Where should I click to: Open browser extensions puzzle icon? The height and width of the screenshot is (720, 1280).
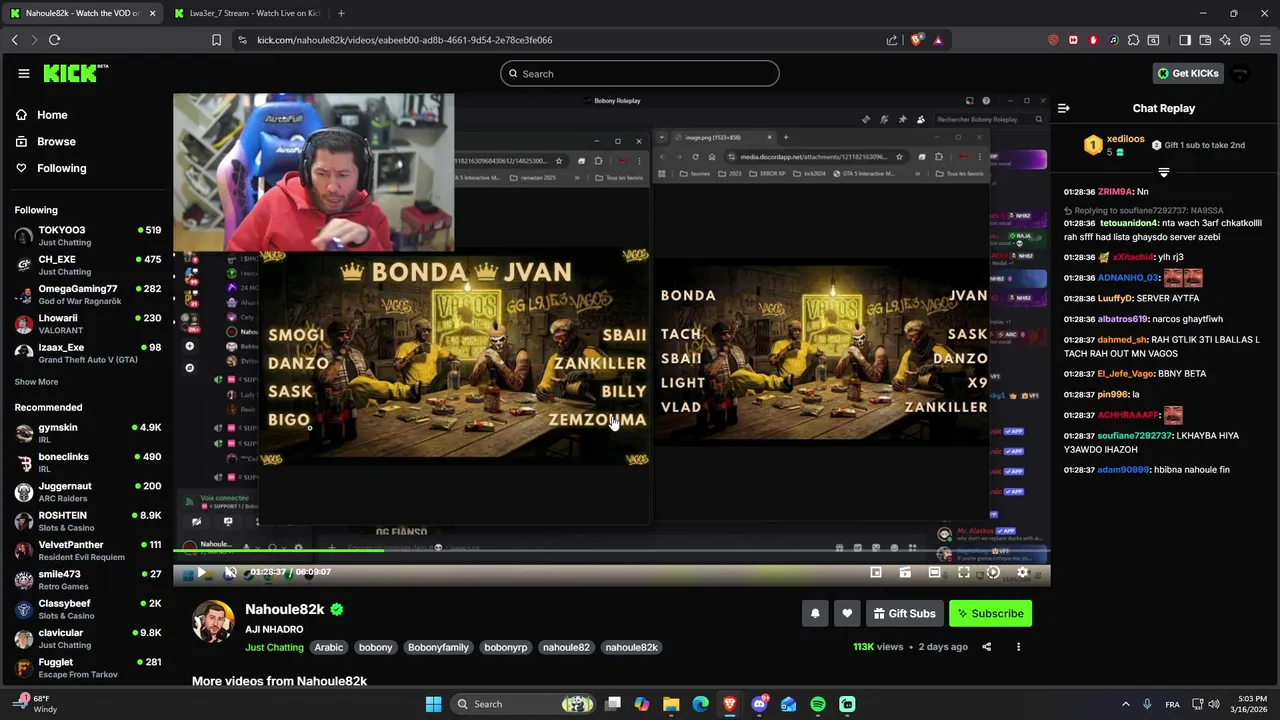pyautogui.click(x=1133, y=40)
